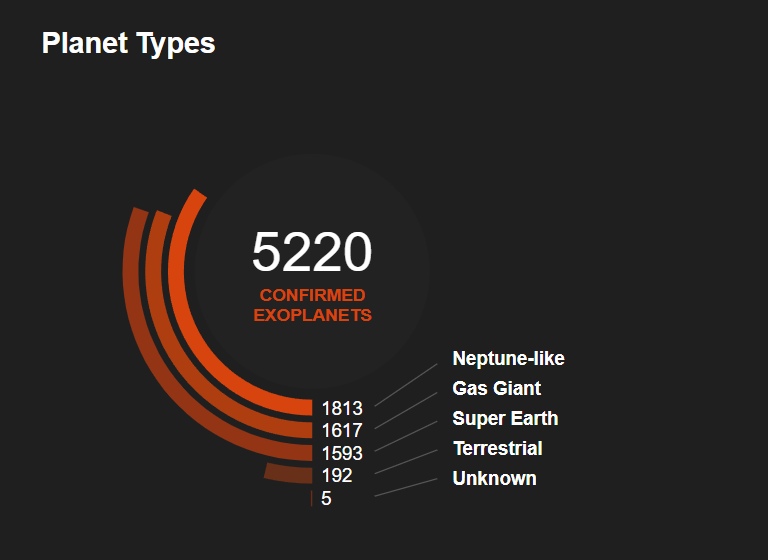The height and width of the screenshot is (560, 768).
Task: Click the leader line from 5 to Unknown
Action: [x=405, y=487]
